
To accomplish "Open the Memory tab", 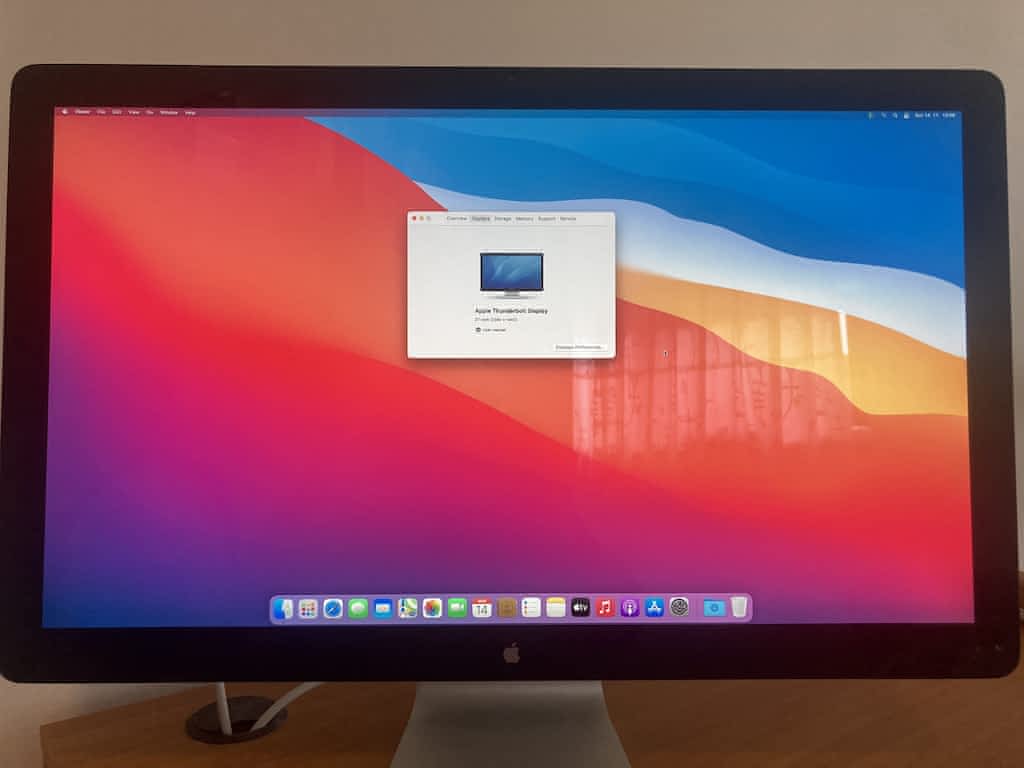I will click(525, 219).
